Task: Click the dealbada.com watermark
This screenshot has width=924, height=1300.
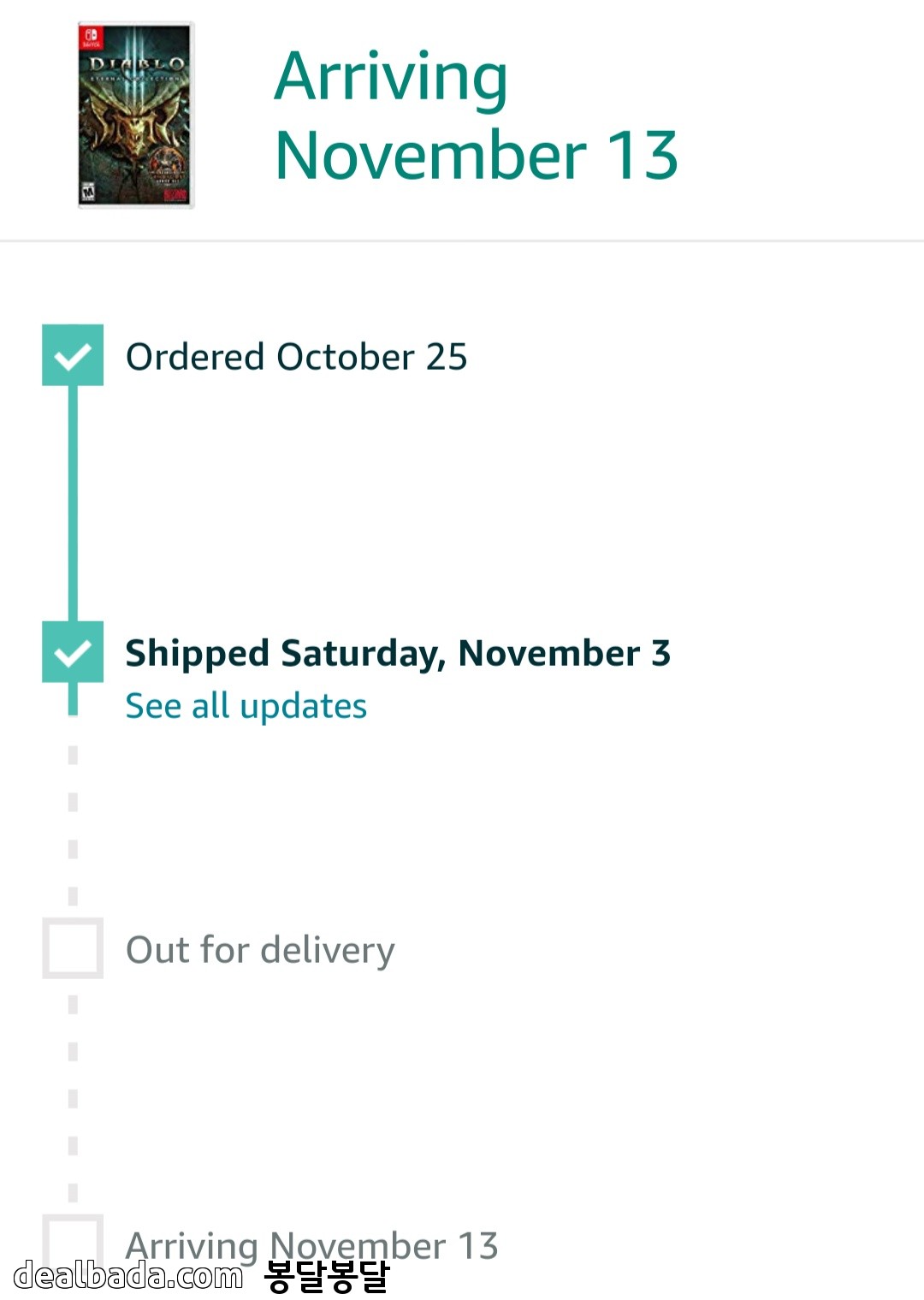Action: [128, 1275]
